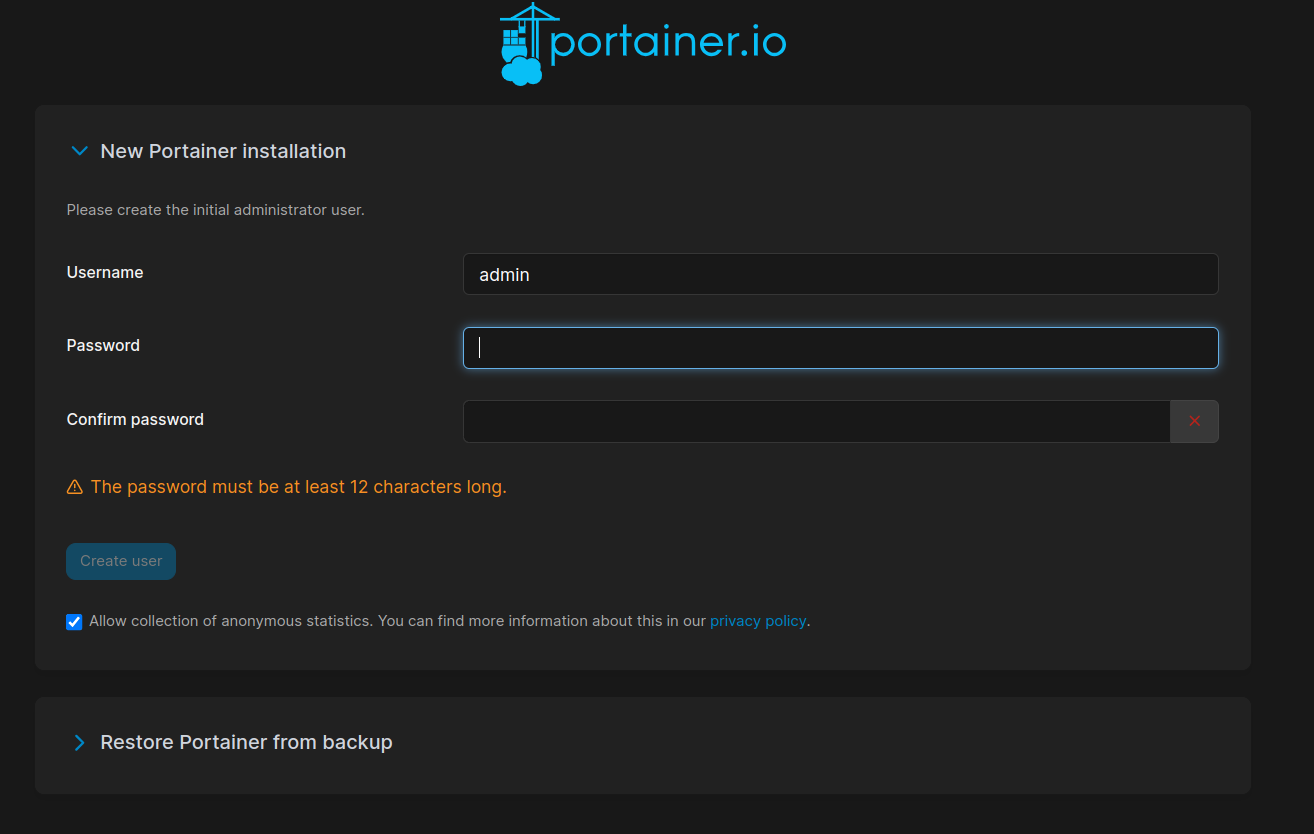Uncheck the anonymous statistics collection checkbox
Screen dimensions: 1314x834
pyautogui.click(x=74, y=622)
